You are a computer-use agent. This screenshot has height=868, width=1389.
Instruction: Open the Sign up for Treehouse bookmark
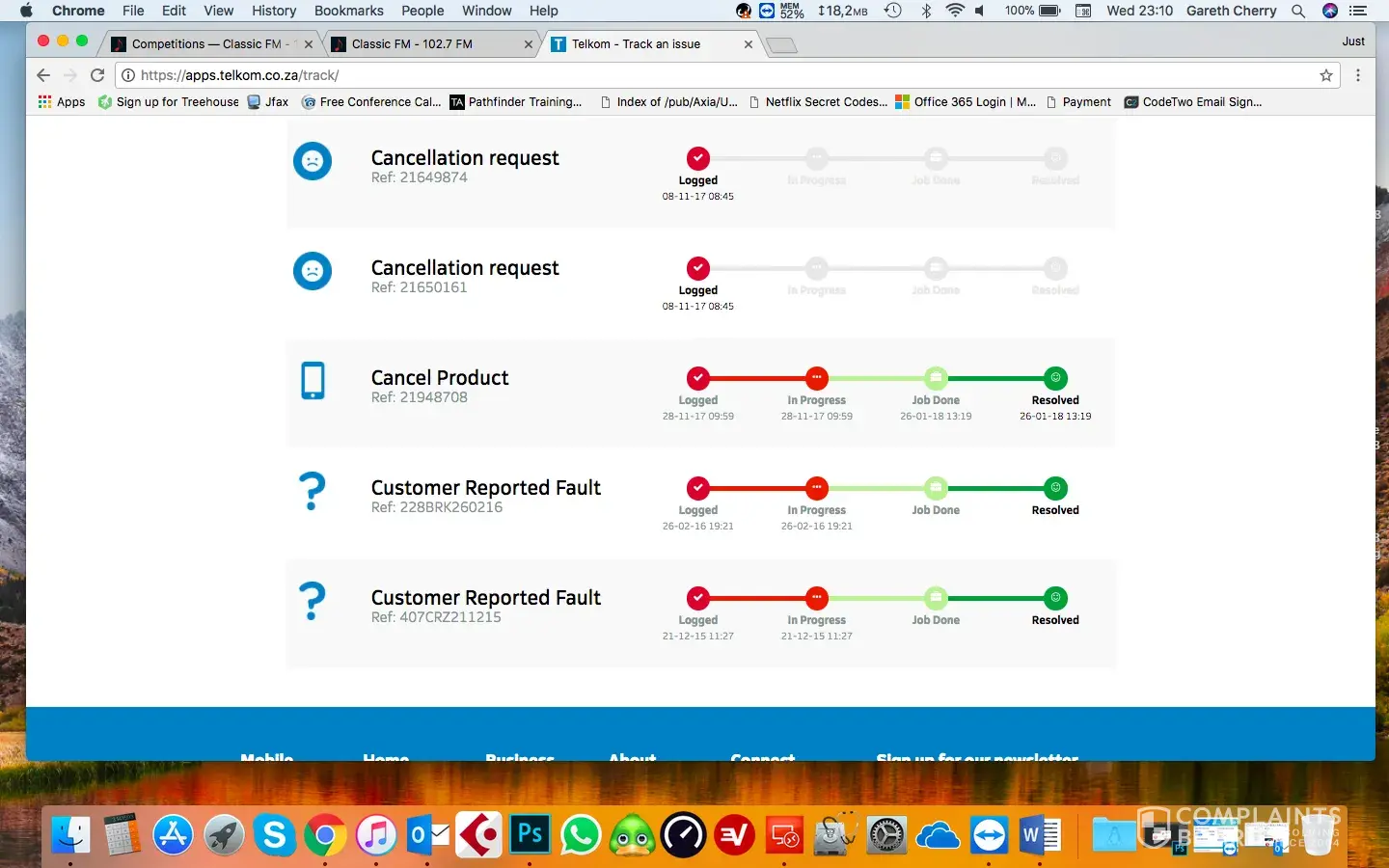pos(169,102)
